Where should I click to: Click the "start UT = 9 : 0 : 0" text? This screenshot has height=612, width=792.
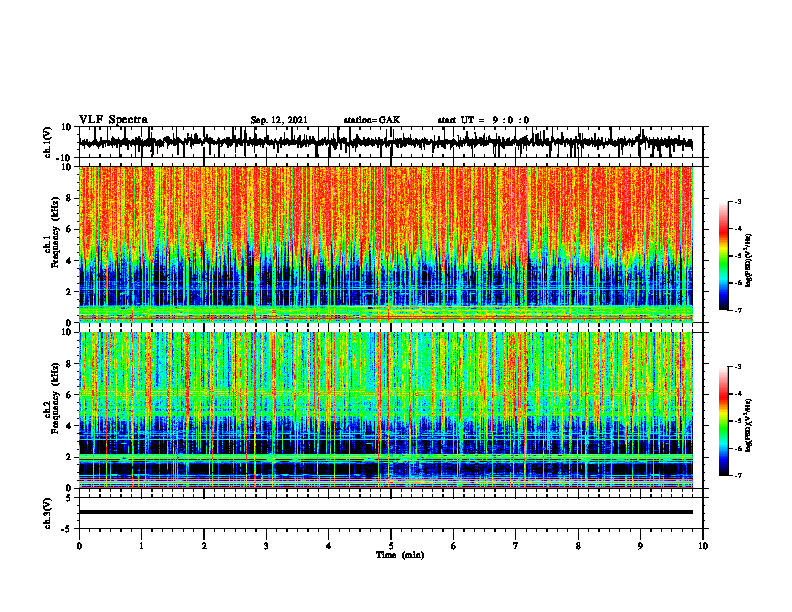(x=483, y=120)
